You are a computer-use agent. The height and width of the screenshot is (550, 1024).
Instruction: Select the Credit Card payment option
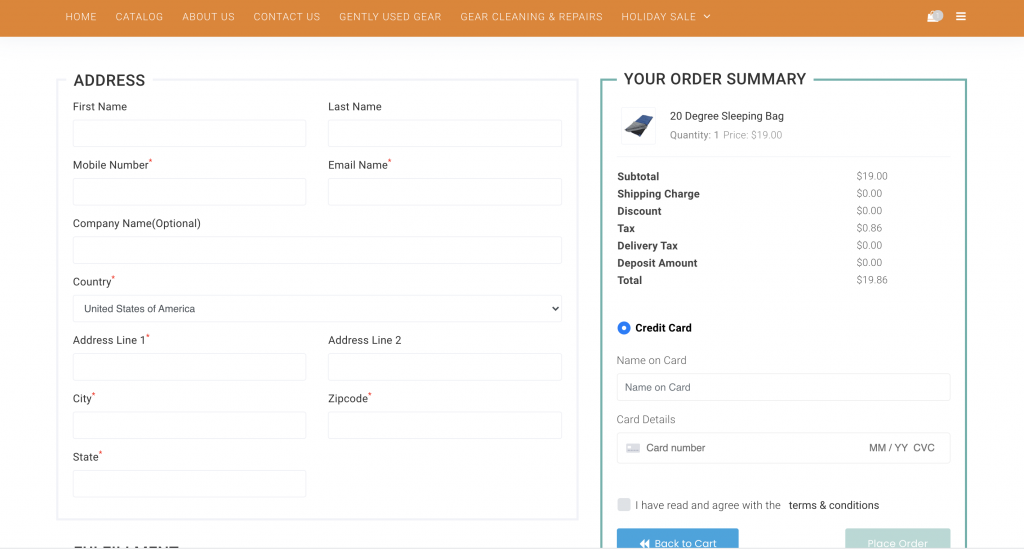(x=624, y=328)
